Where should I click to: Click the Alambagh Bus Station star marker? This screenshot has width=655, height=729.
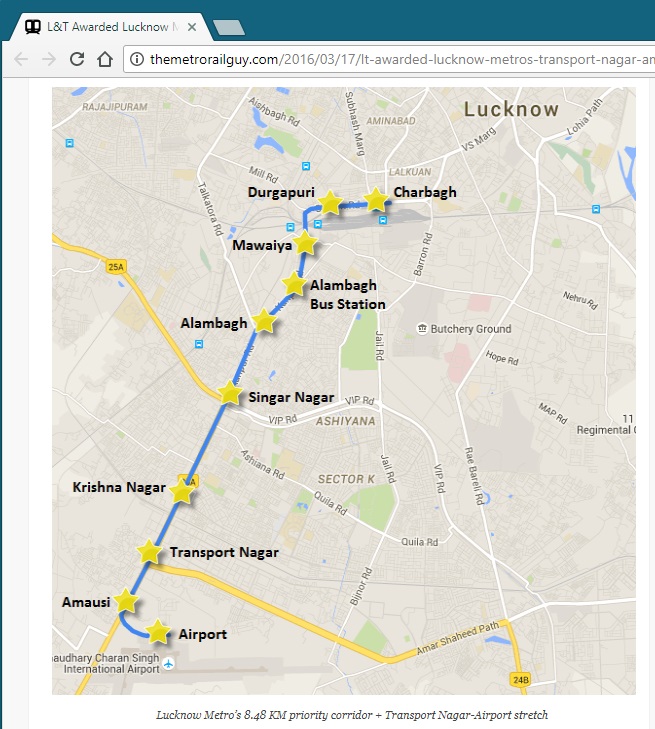tap(294, 284)
